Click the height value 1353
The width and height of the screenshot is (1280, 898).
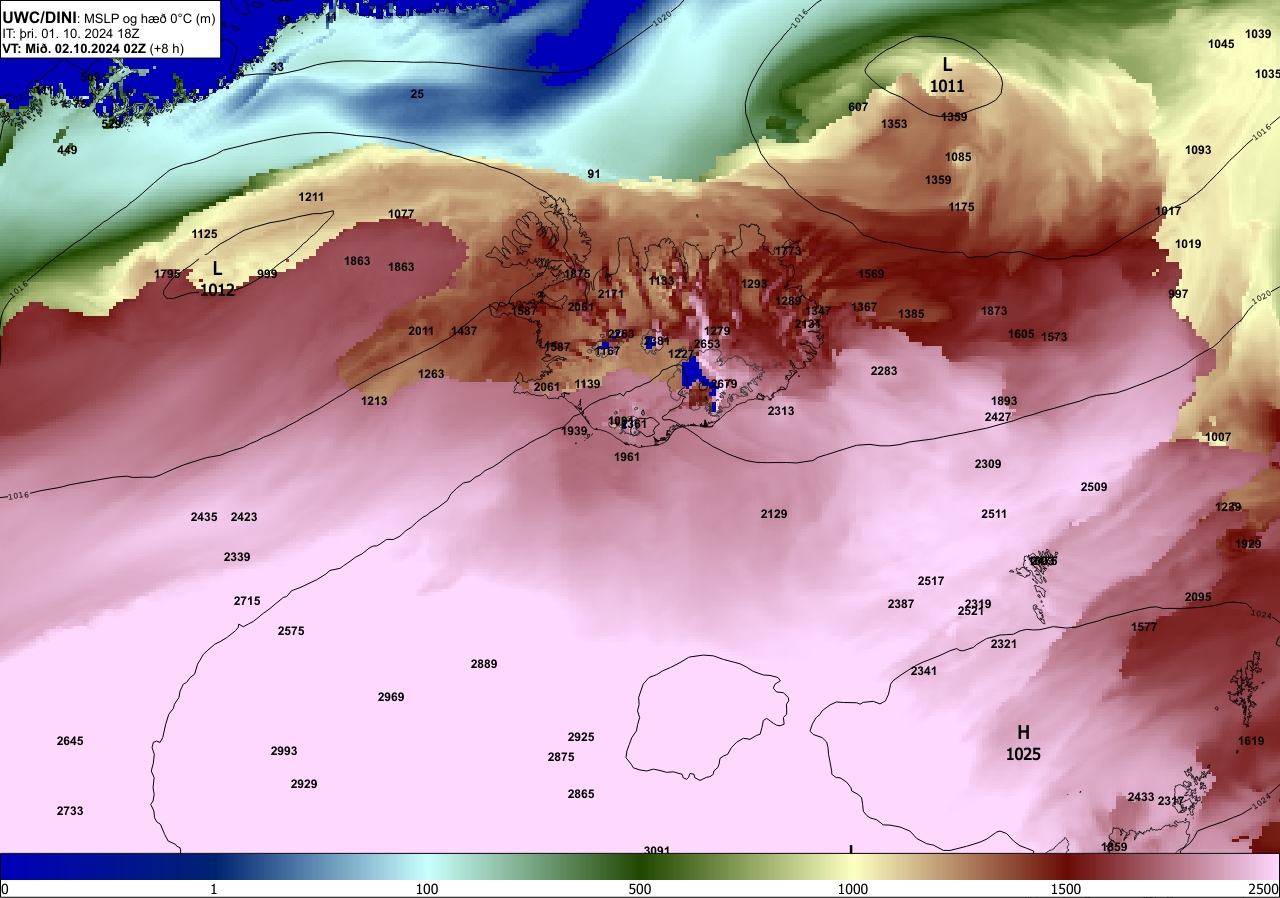coord(894,124)
